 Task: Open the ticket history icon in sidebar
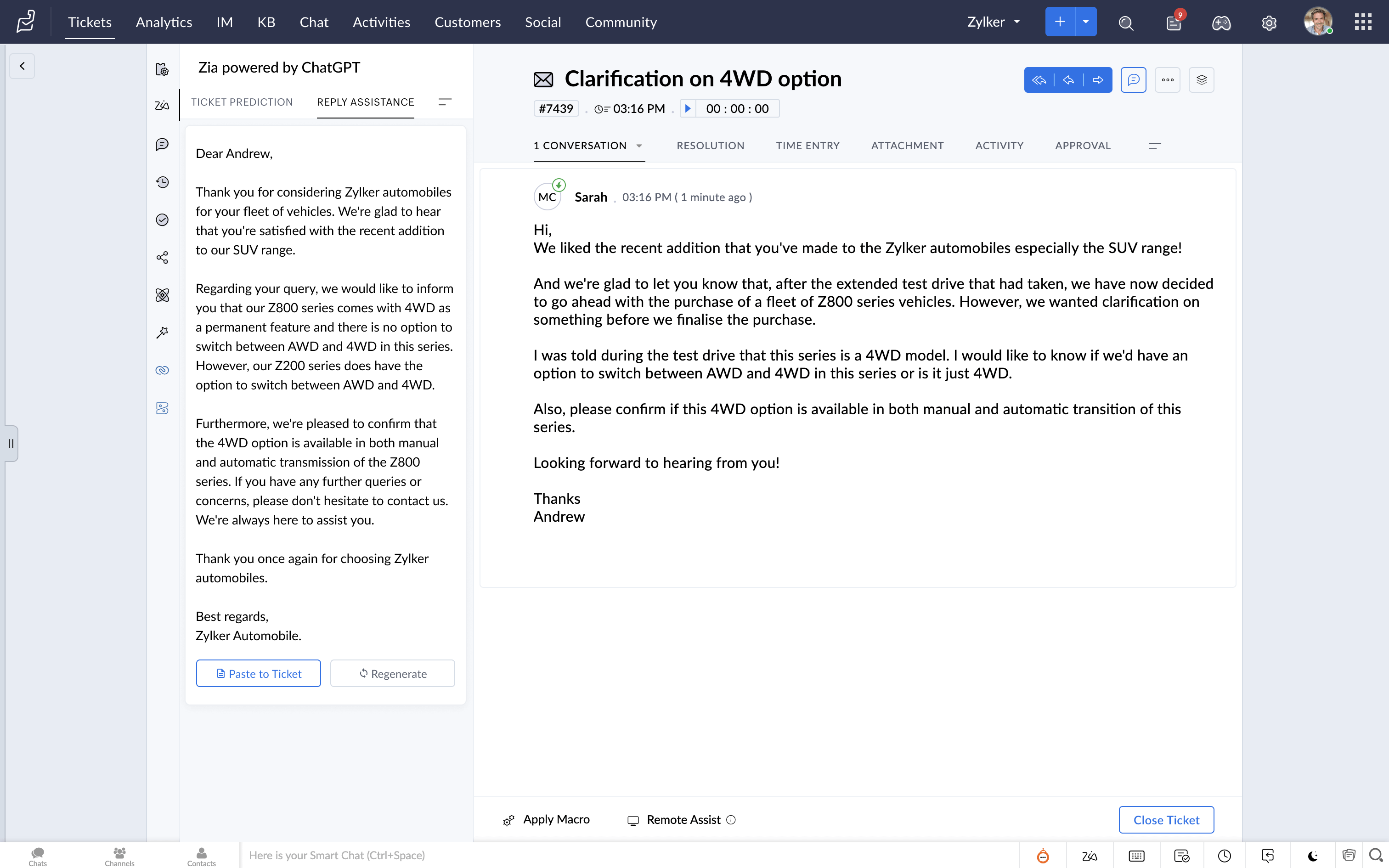163,182
